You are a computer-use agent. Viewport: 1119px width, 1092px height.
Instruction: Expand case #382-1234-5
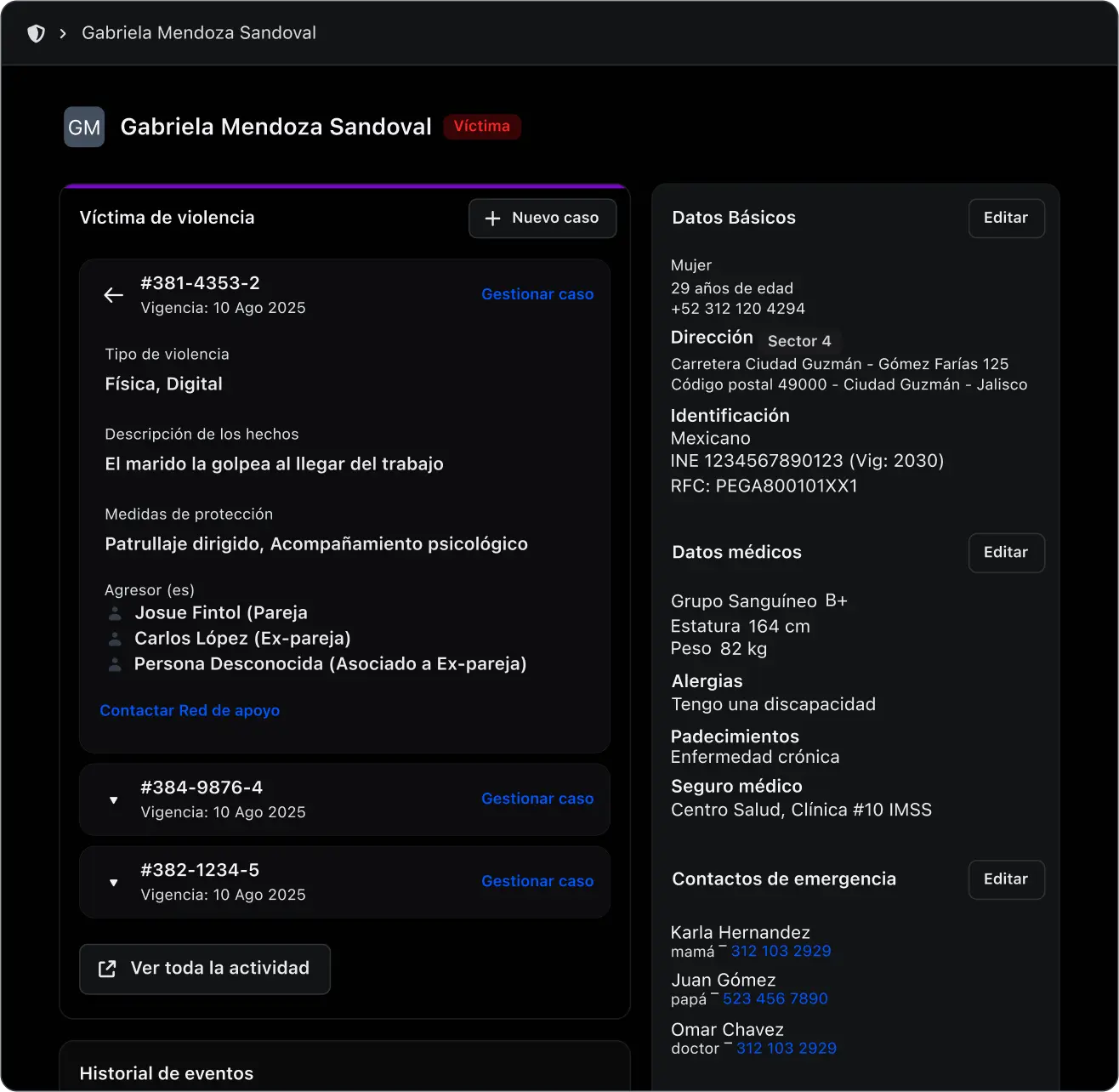point(113,883)
